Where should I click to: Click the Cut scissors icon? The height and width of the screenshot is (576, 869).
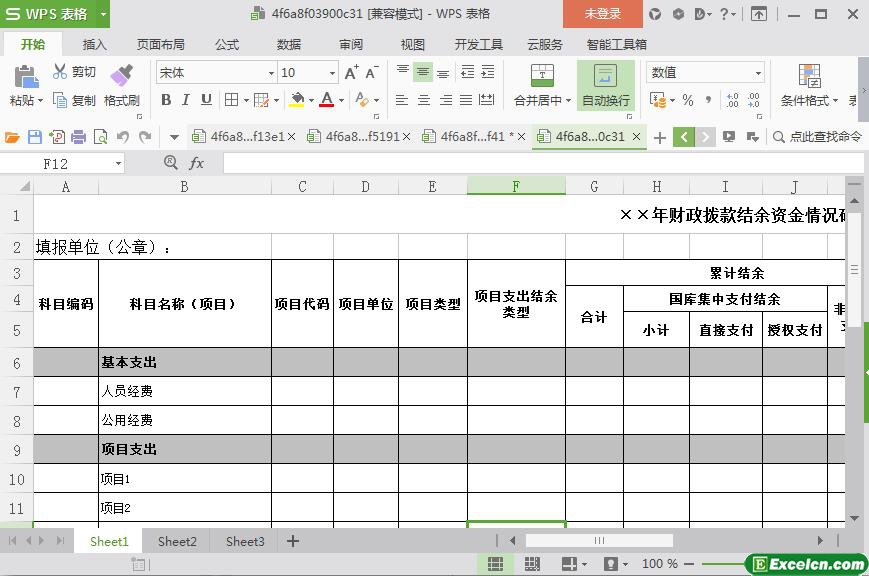[x=60, y=72]
